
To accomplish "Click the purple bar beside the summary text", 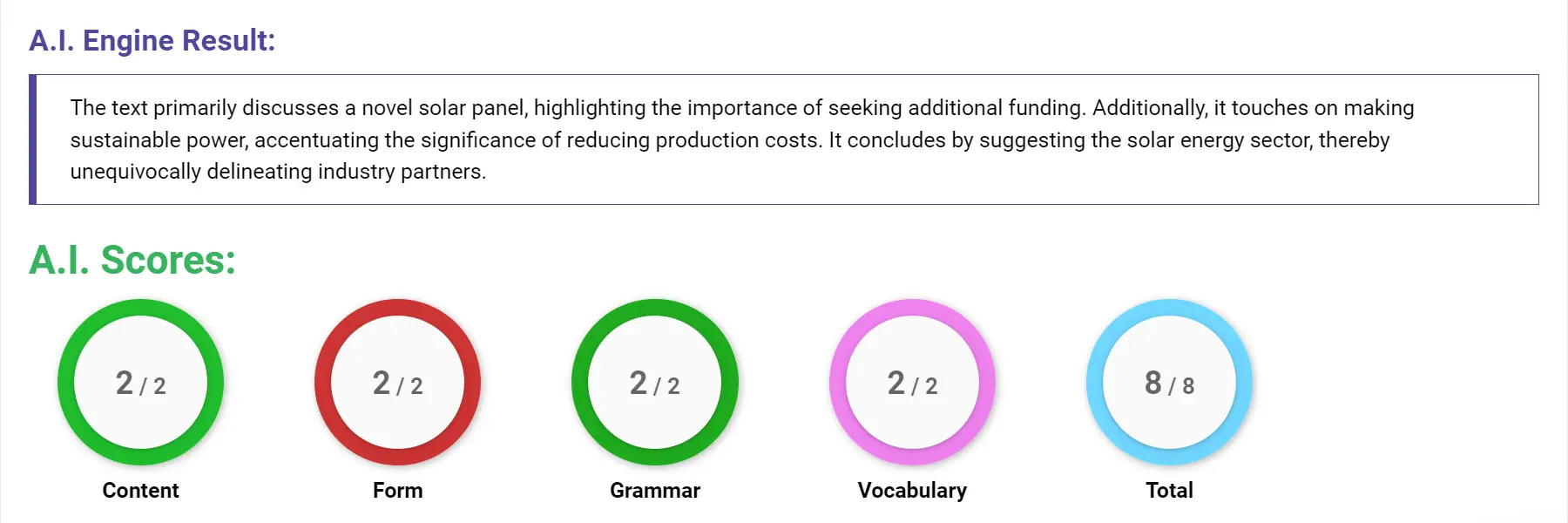I will [x=34, y=139].
